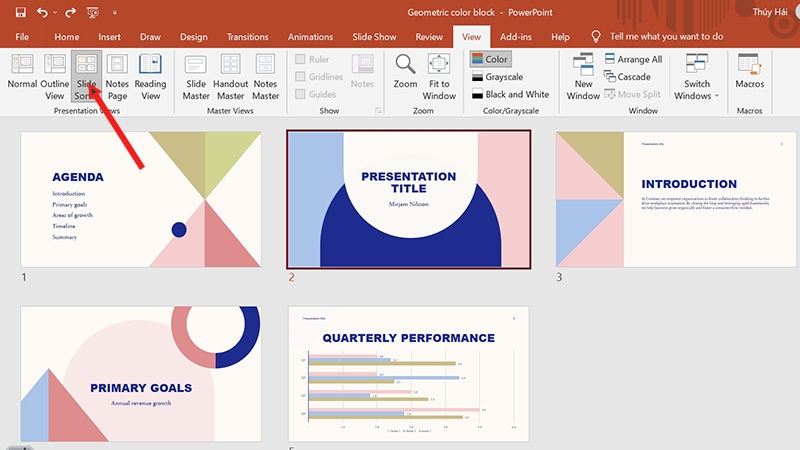Select the Agenda slide thumbnail

141,199
